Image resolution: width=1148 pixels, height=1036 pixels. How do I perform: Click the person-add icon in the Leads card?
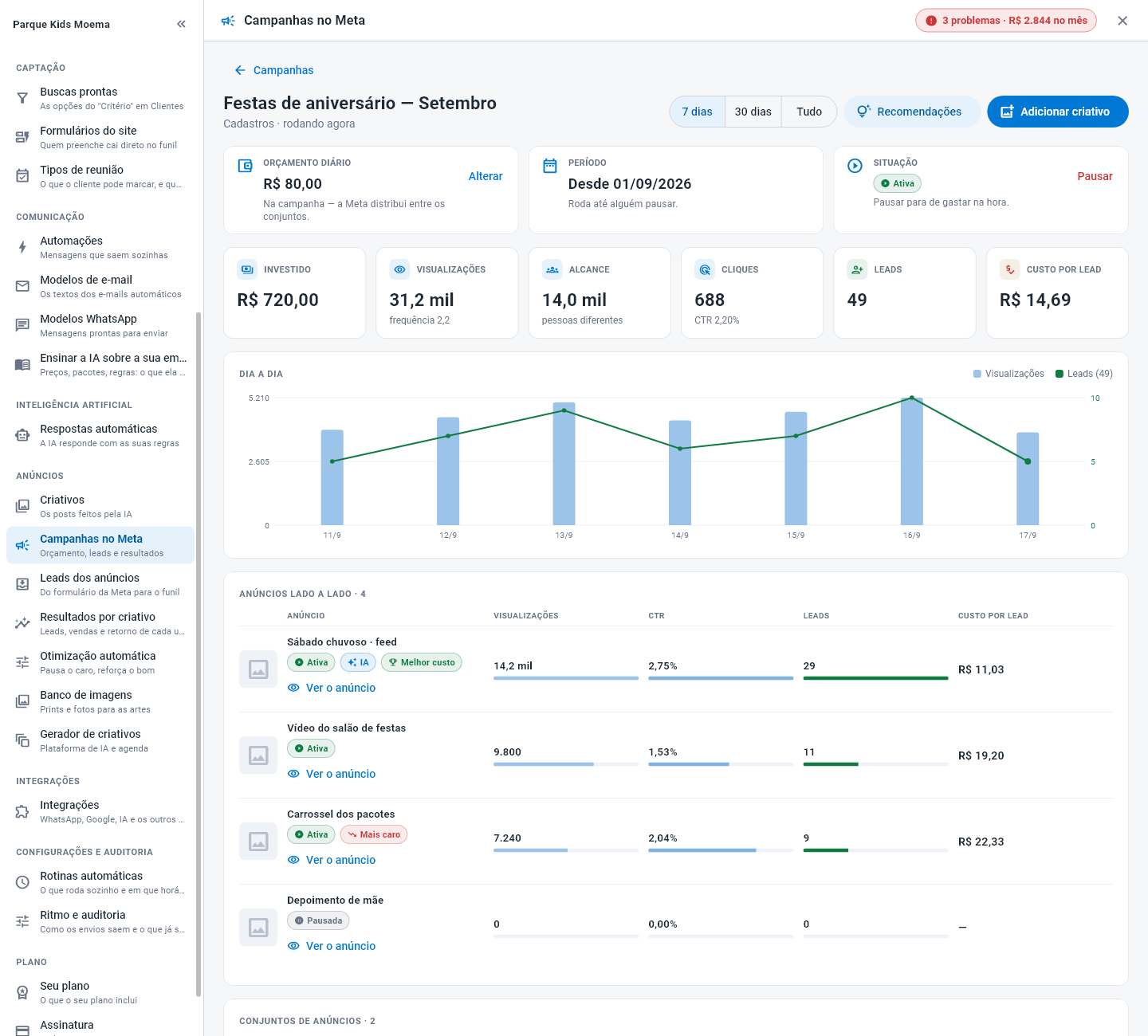point(857,269)
